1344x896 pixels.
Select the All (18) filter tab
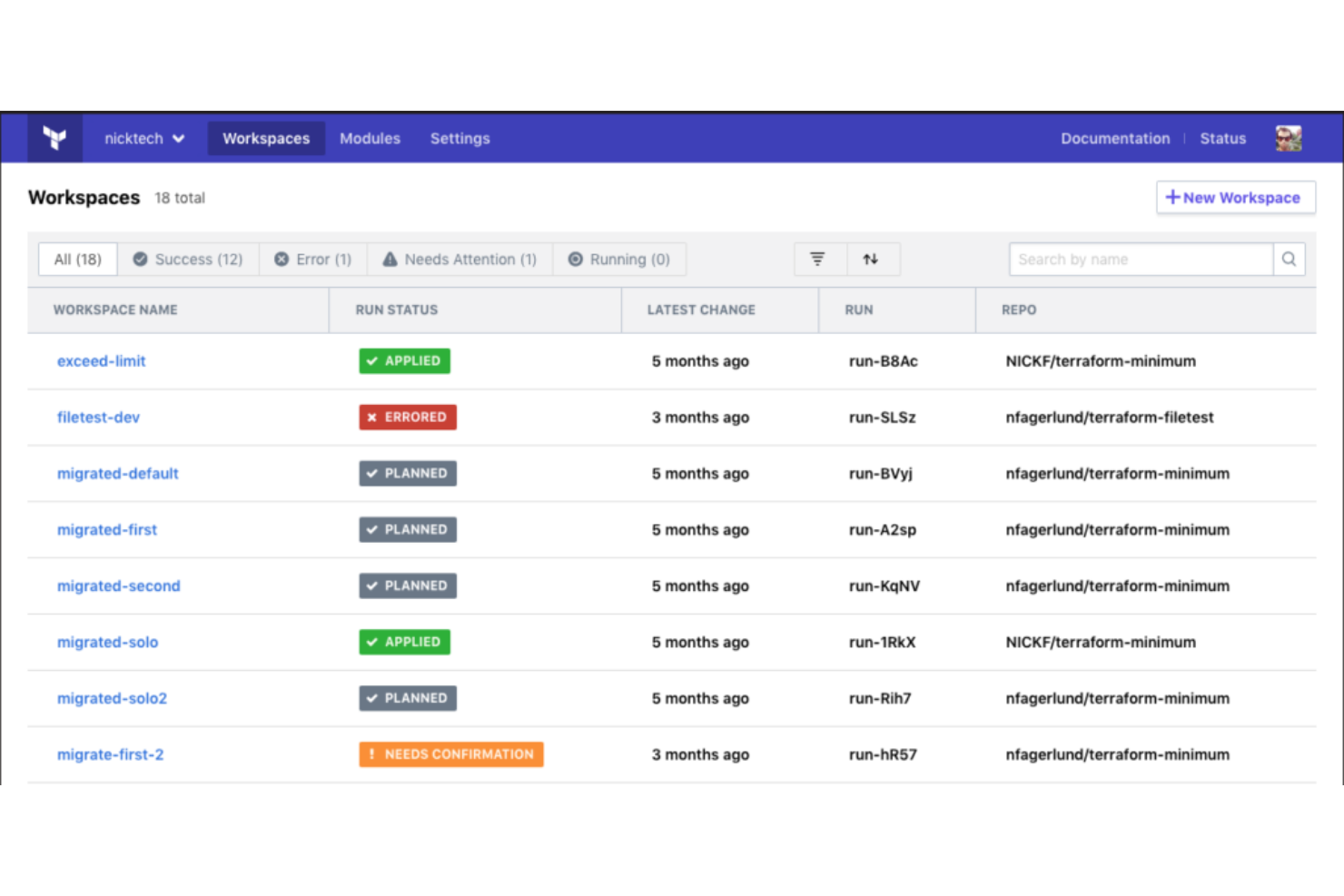pyautogui.click(x=76, y=259)
